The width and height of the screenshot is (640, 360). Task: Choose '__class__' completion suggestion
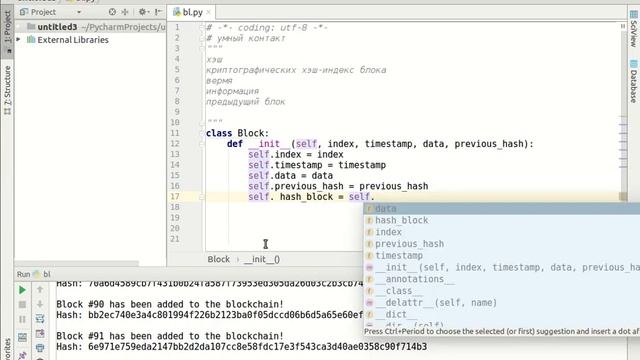click(502, 291)
